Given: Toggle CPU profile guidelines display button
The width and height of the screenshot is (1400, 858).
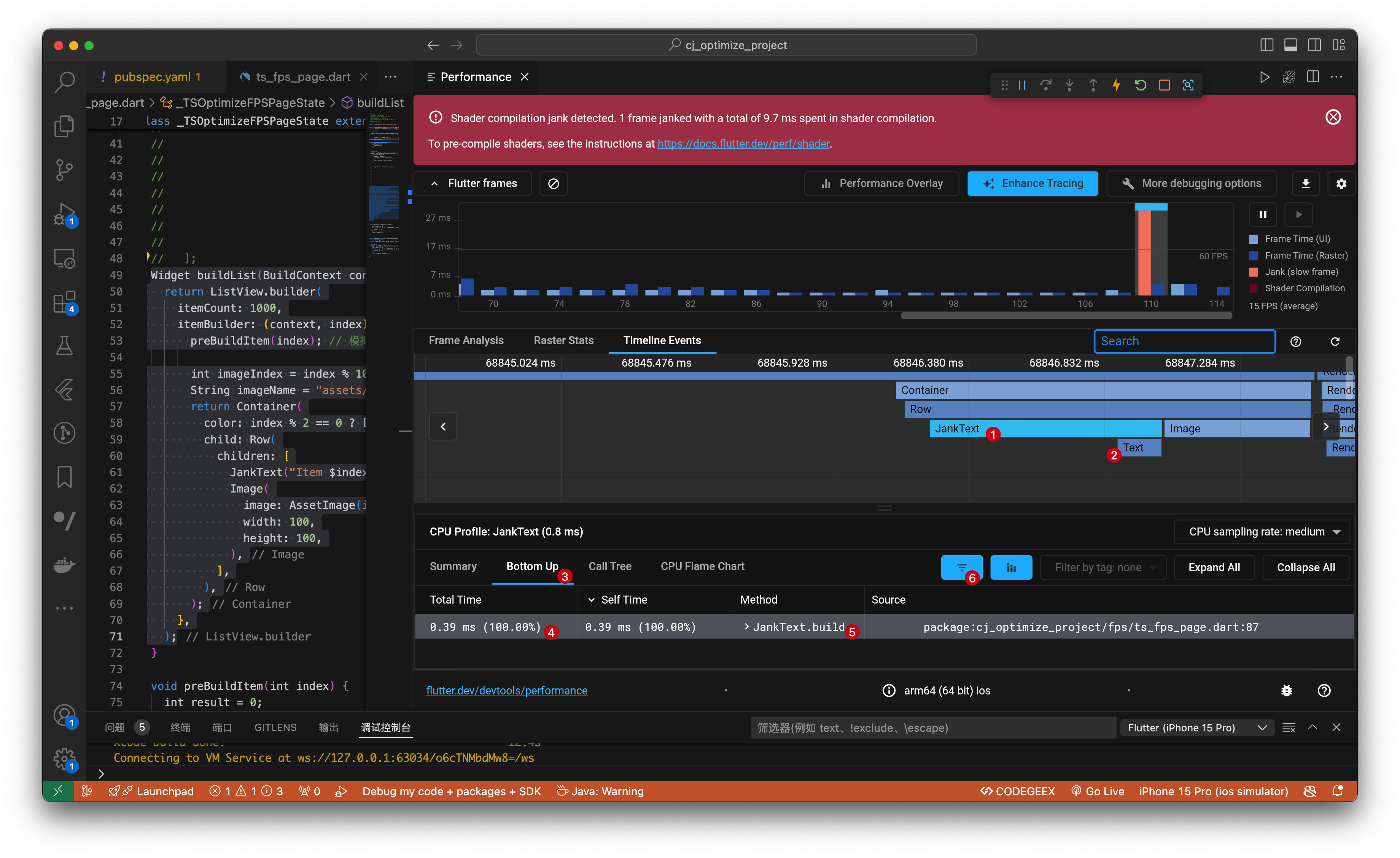Looking at the screenshot, I should (x=1011, y=567).
